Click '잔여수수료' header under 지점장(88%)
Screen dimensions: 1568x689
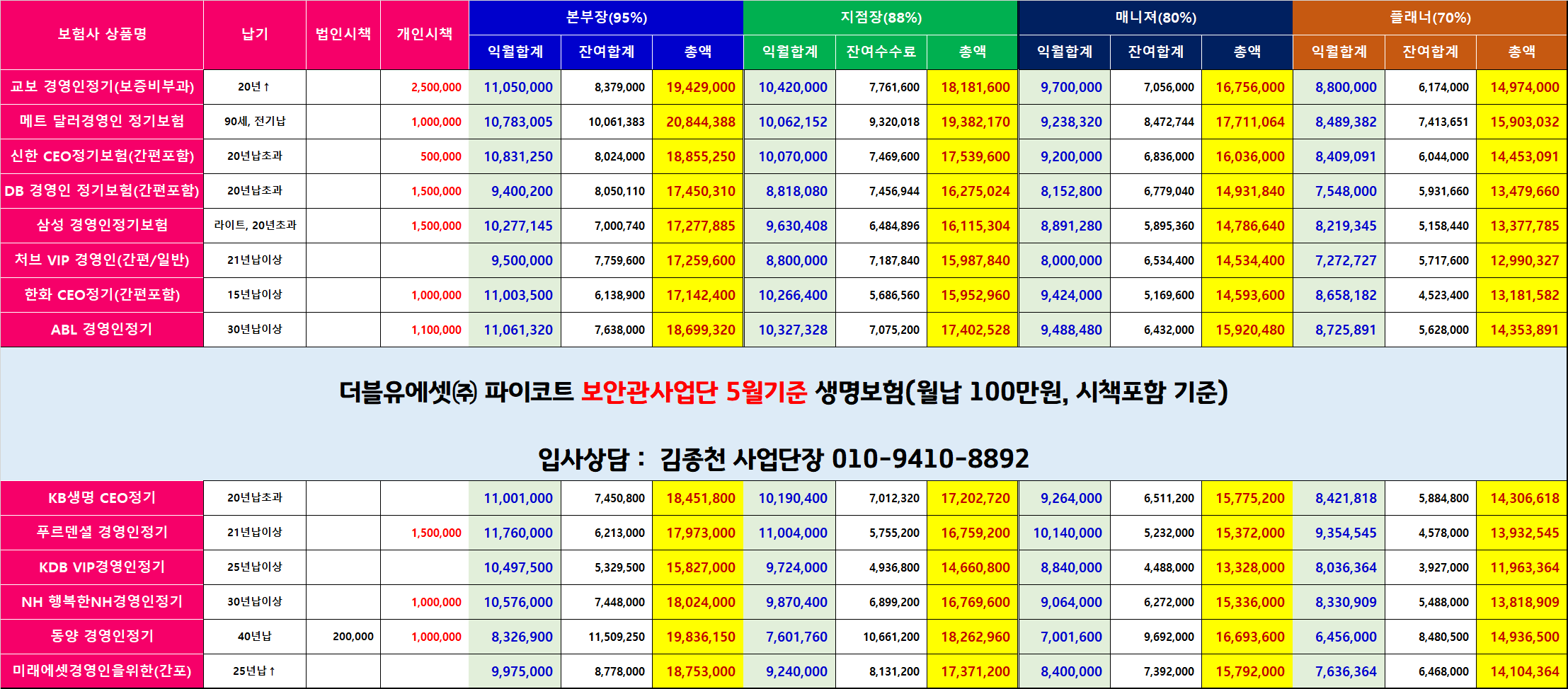pos(881,52)
